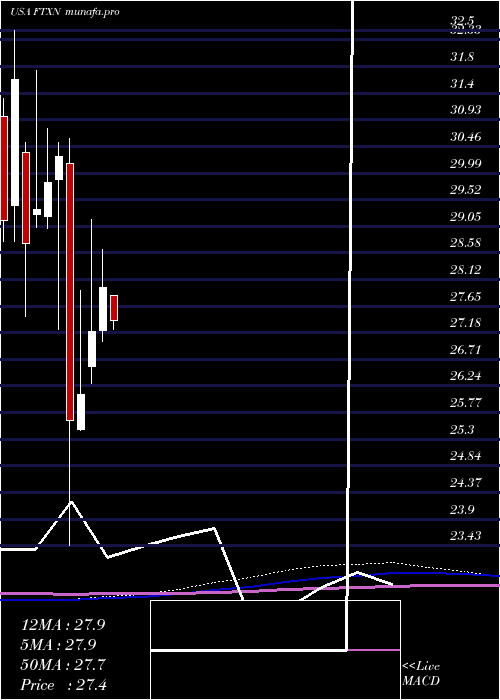This screenshot has width=500, height=700.
Task: Click the last small red candlestick
Action: point(114,308)
